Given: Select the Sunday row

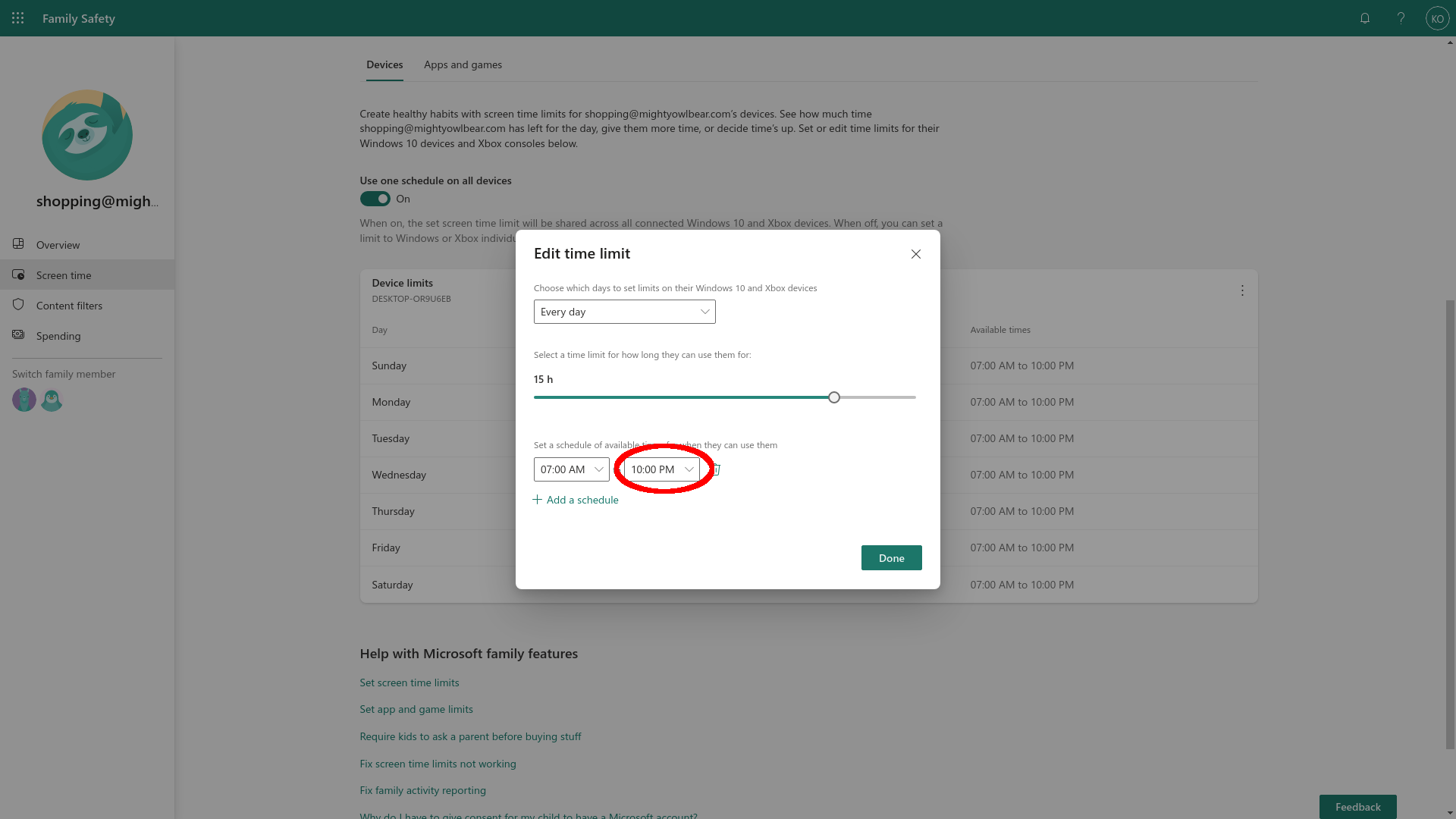Looking at the screenshot, I should [x=808, y=366].
